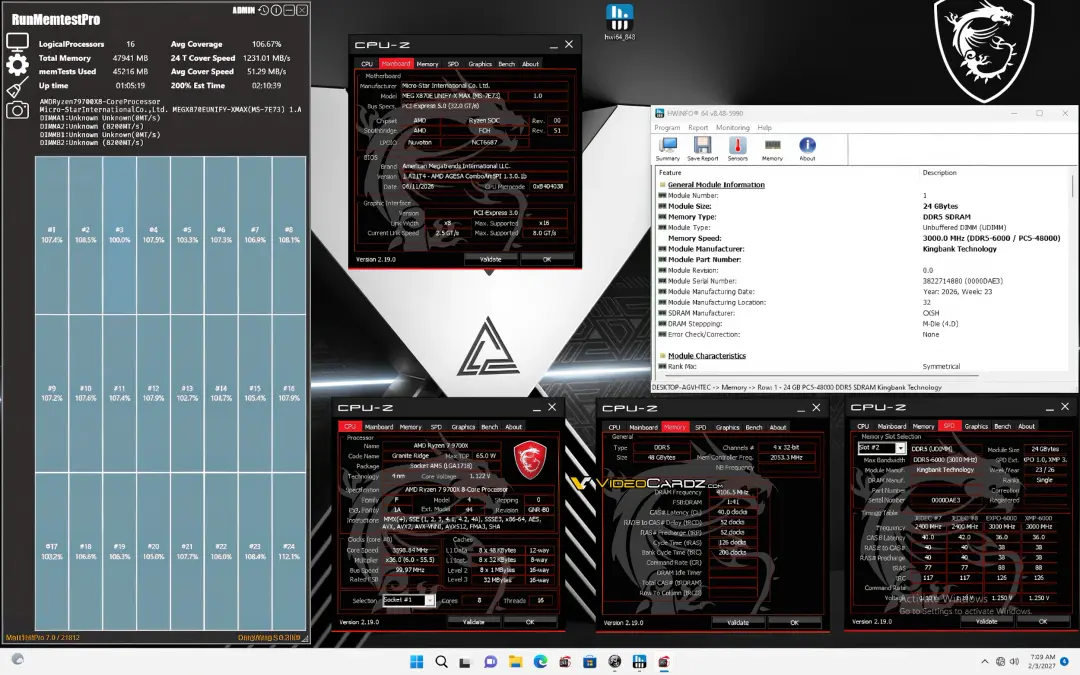Open the Monitoring menu in HWiNFO
Viewport: 1080px width, 675px height.
coord(732,127)
